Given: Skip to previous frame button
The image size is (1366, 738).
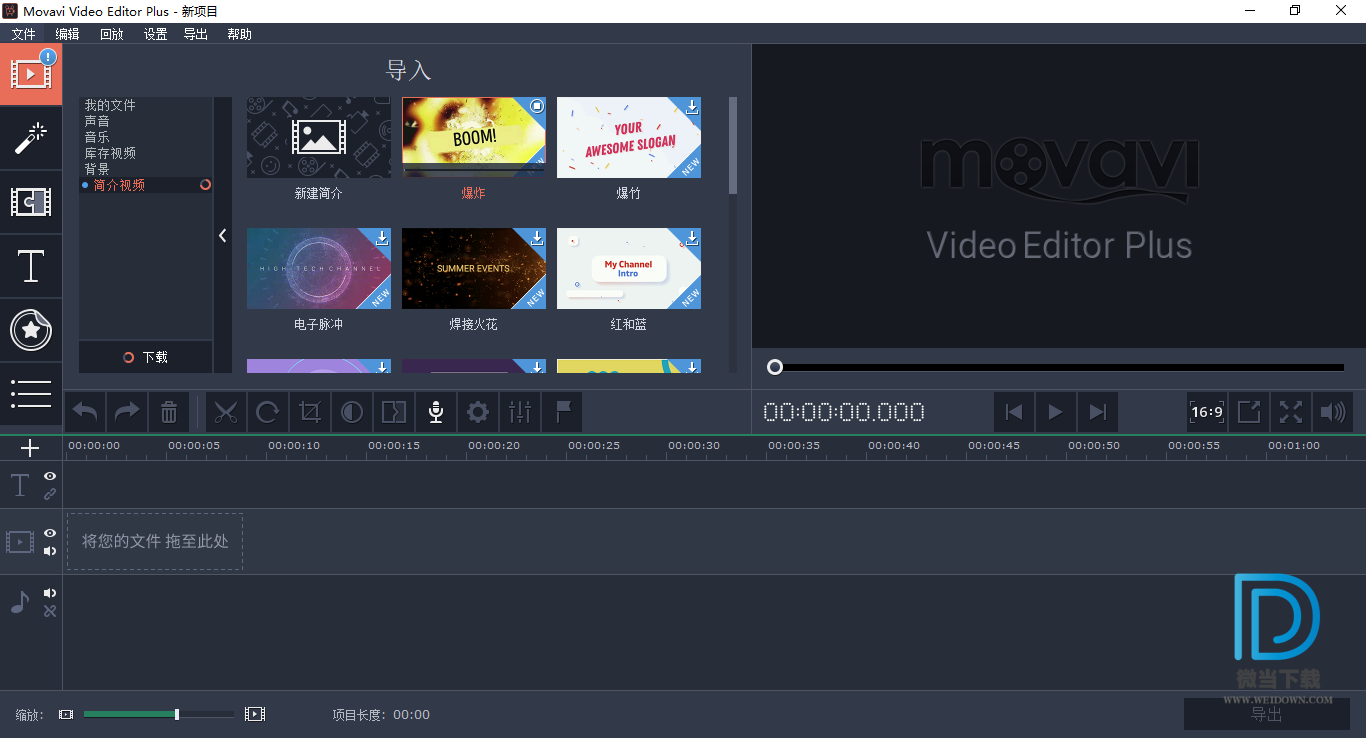Looking at the screenshot, I should pos(1014,412).
